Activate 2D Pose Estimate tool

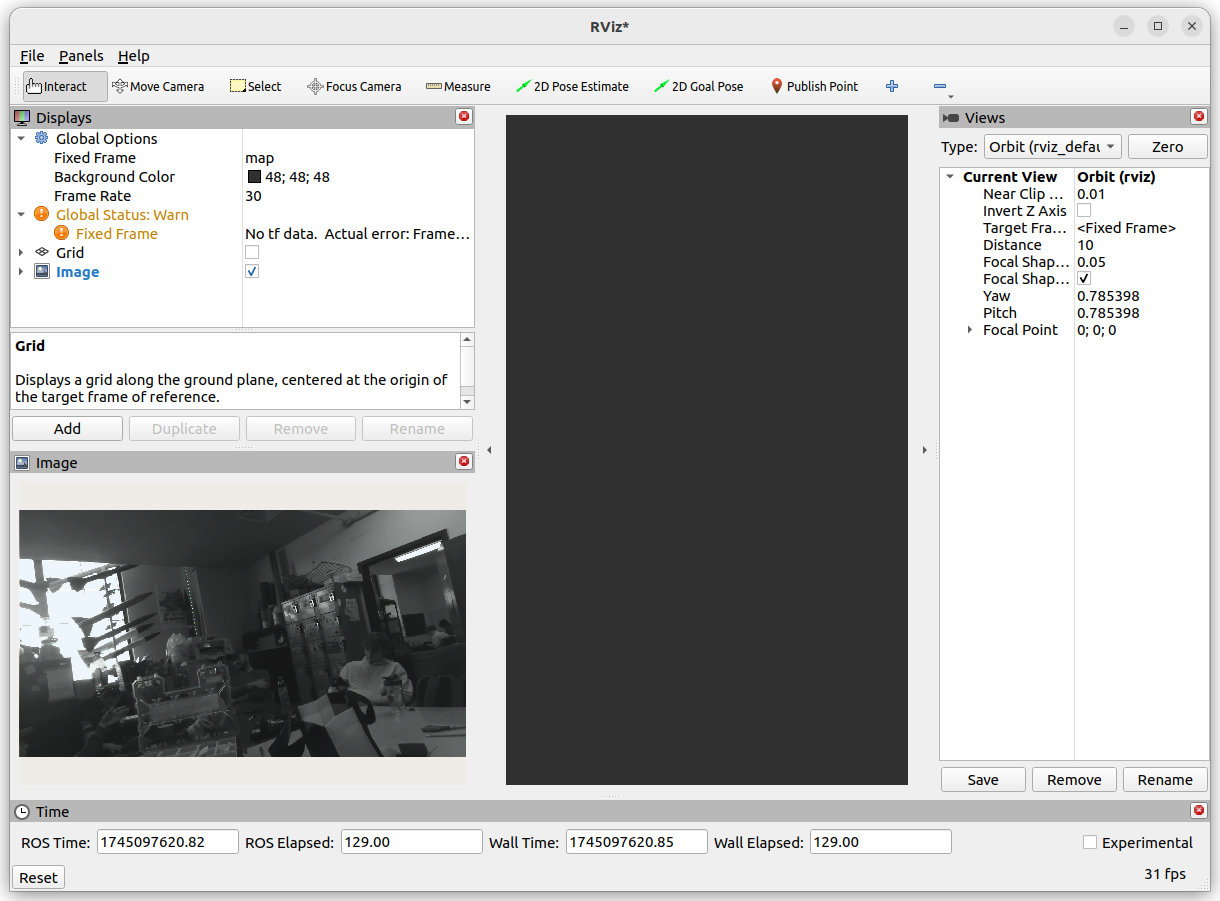(572, 86)
